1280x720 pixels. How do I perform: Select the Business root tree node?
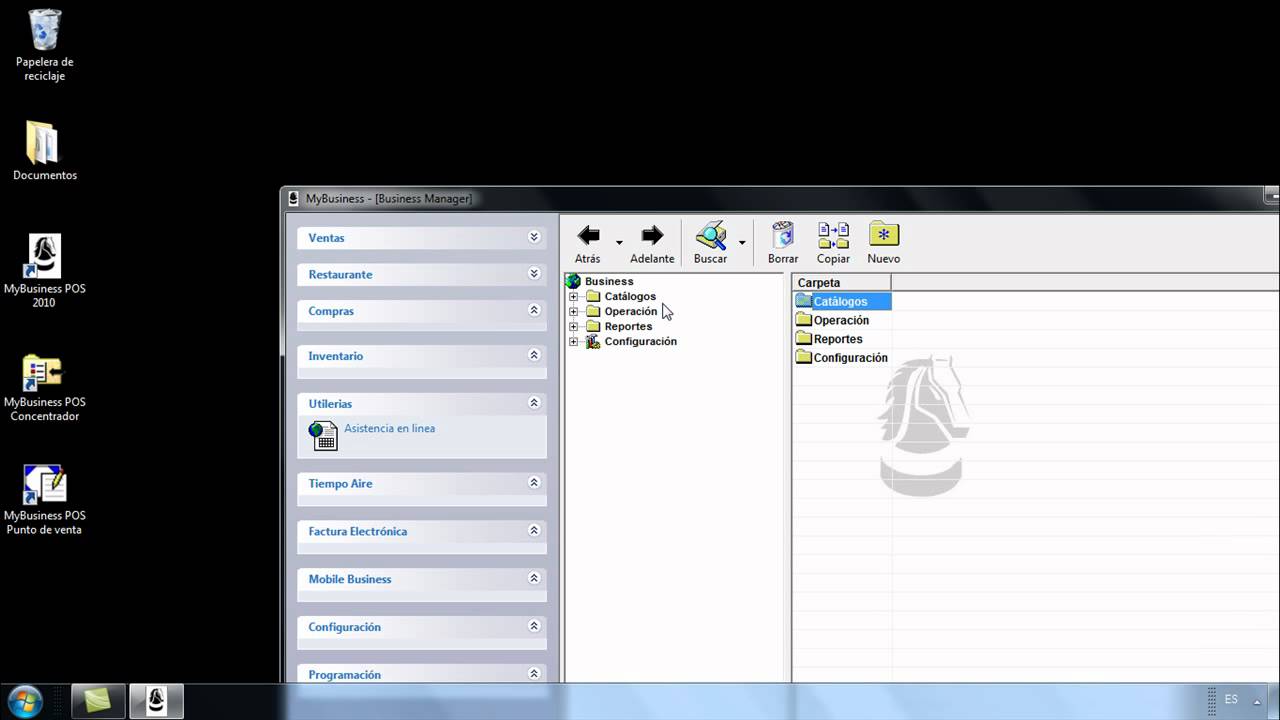point(609,281)
